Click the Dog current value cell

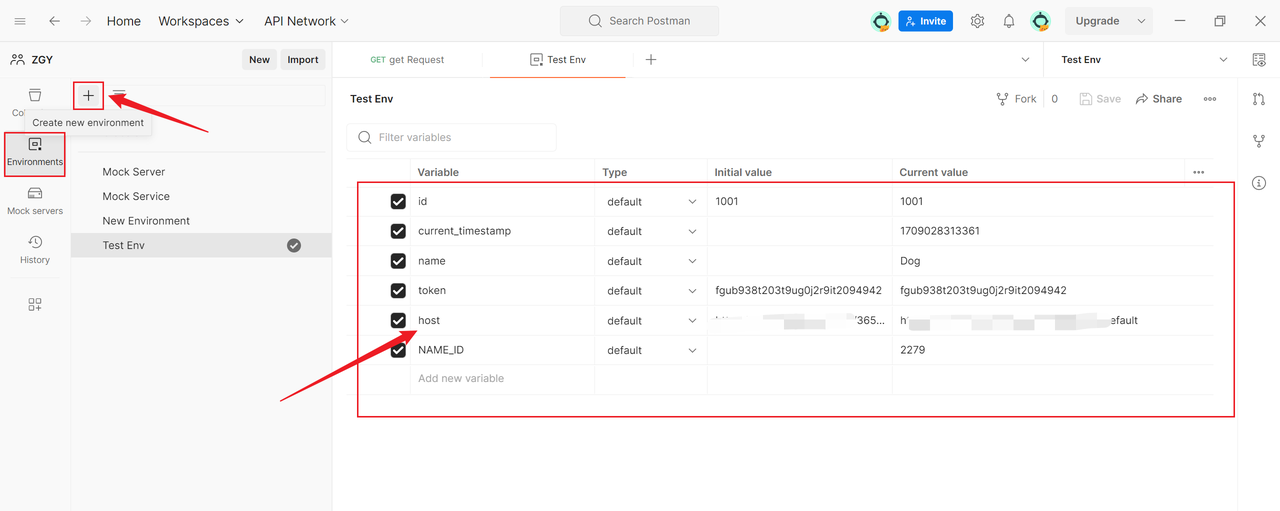(x=1052, y=261)
